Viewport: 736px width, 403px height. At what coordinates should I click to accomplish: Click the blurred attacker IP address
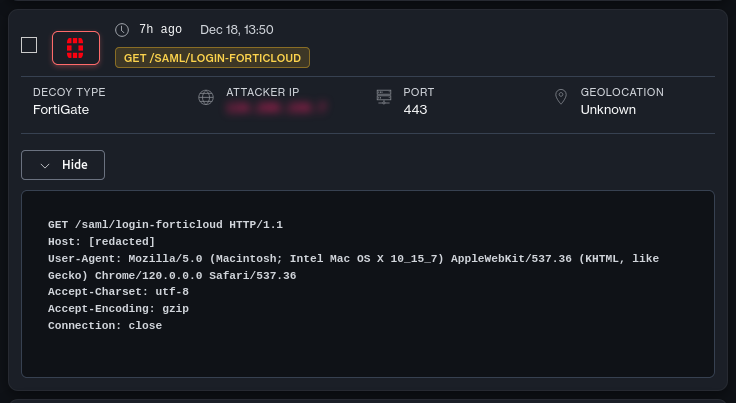(276, 108)
